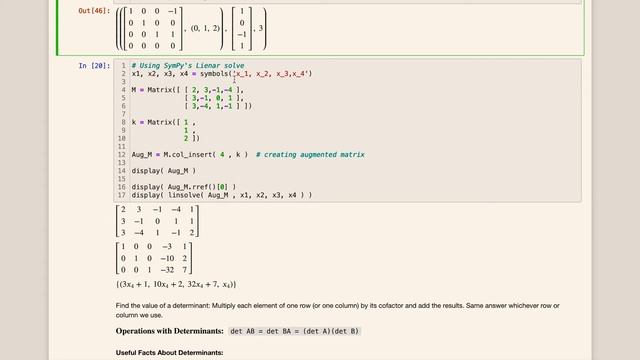Click line number 17 in the code cell
Image resolution: width=640 pixels, height=360 pixels.
[x=121, y=195]
